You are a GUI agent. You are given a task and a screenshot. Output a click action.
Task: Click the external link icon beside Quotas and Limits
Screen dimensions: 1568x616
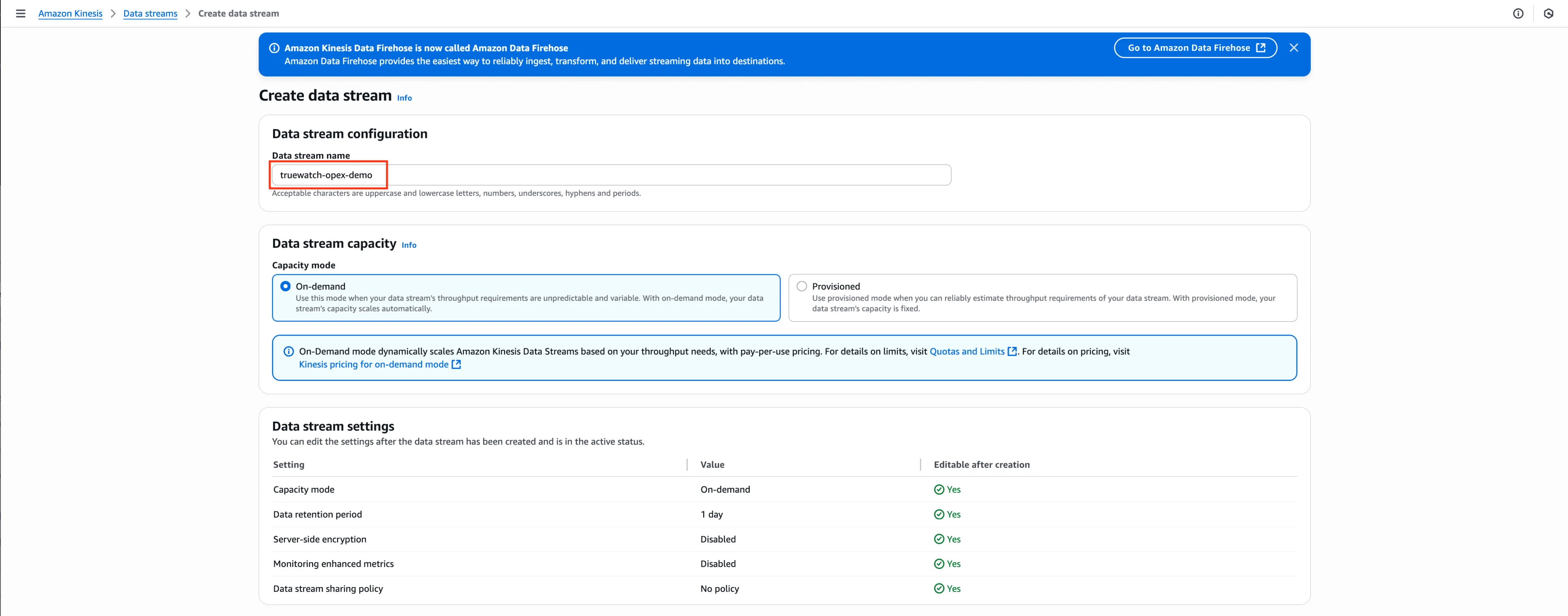(x=1012, y=351)
